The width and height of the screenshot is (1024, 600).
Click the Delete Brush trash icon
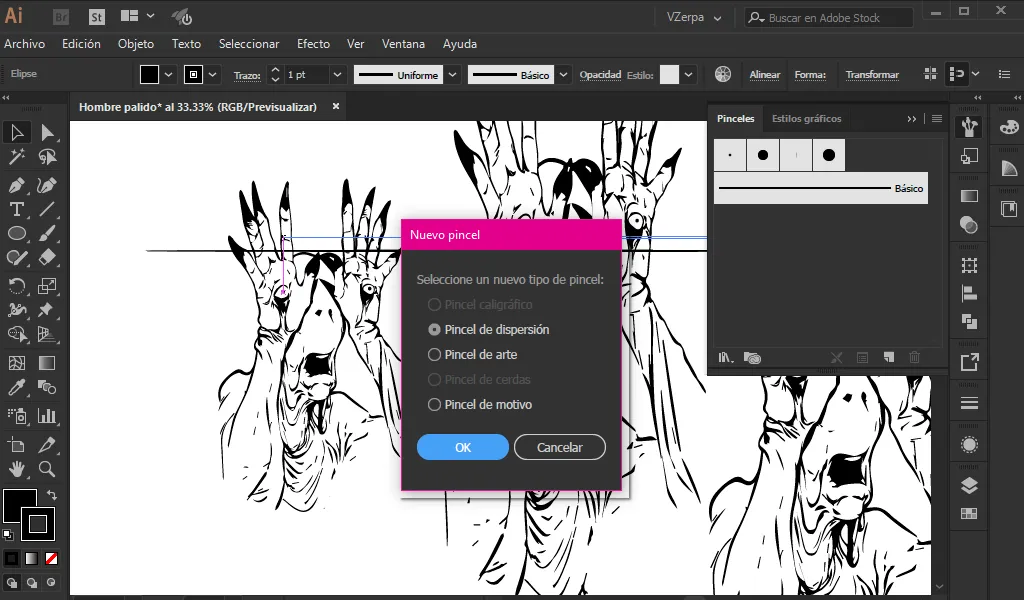pos(914,357)
